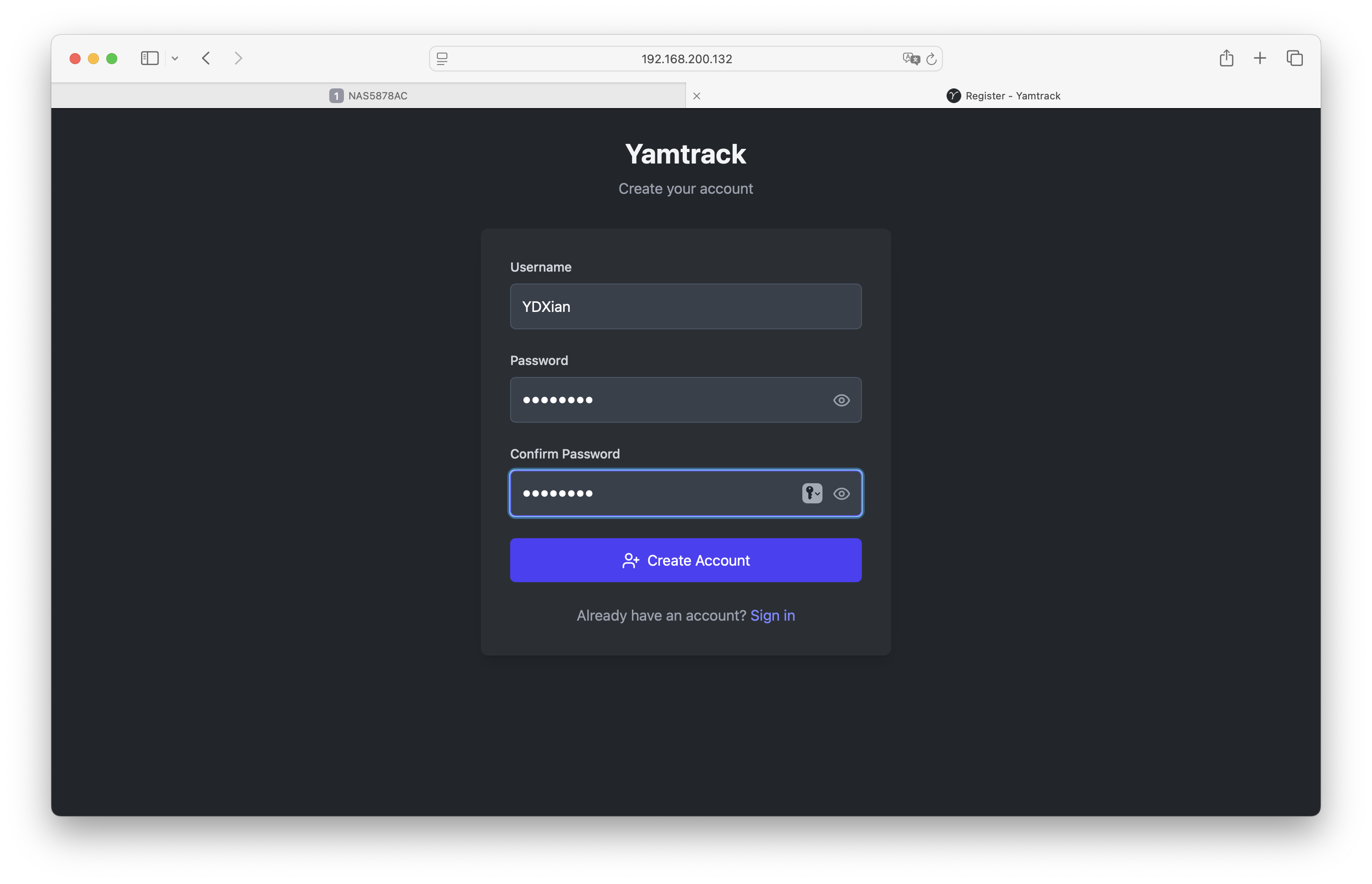Follow the Sign in link

773,615
